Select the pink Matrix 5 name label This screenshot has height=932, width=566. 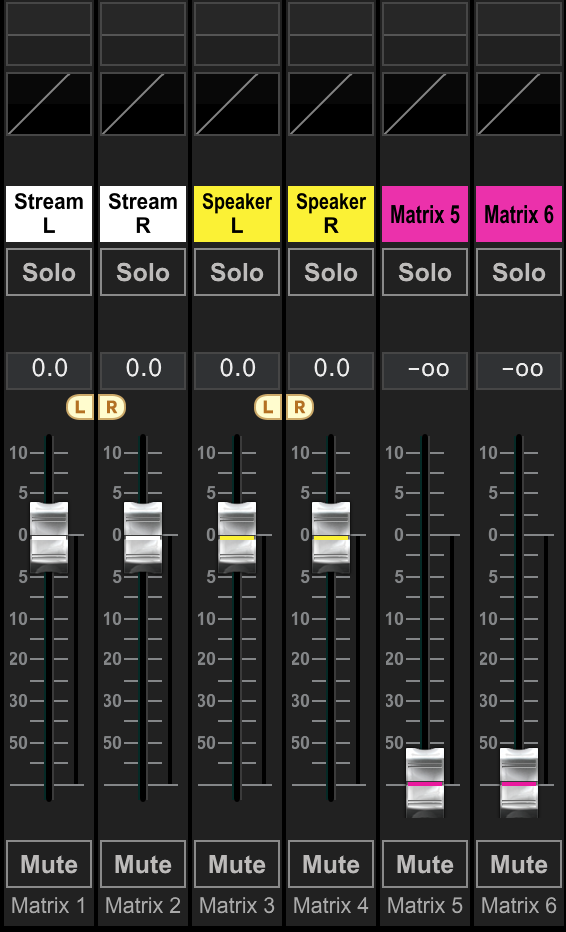pos(424,214)
